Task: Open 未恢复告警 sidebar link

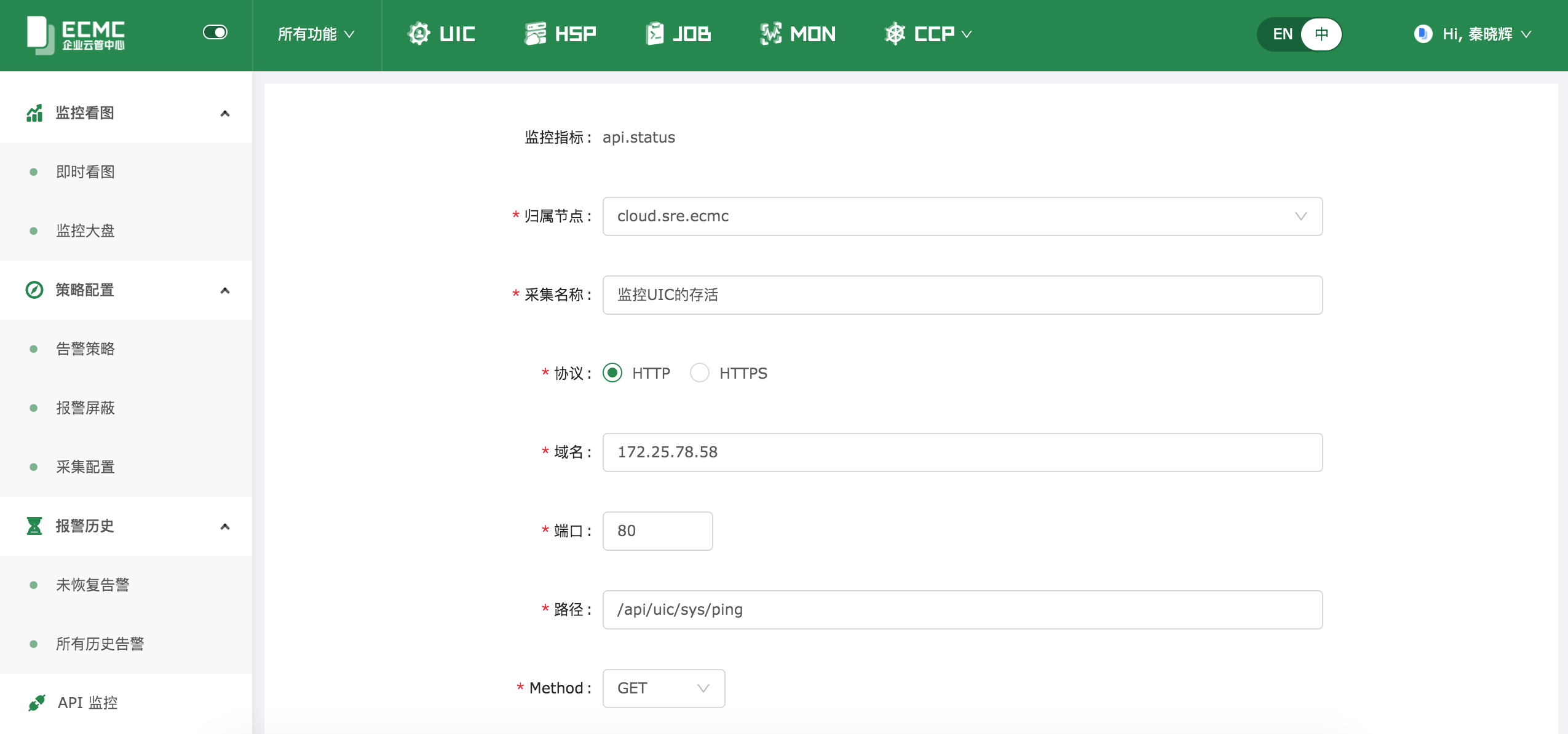Action: 93,585
